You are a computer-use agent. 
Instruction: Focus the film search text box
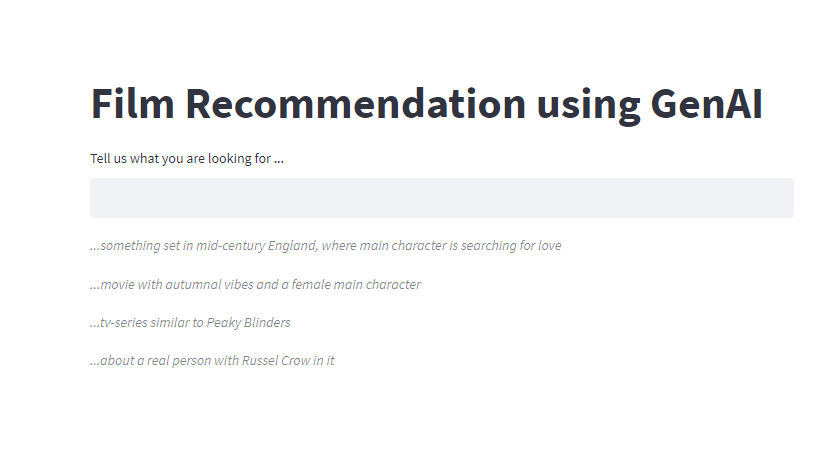441,198
